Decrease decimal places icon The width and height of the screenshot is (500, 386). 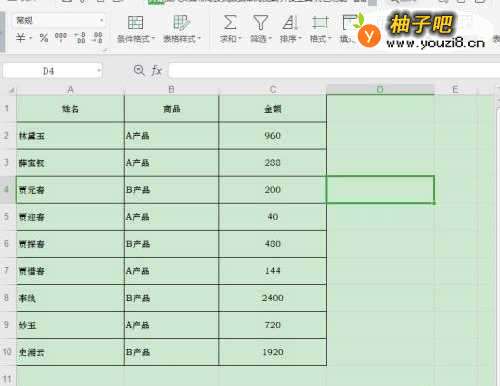98,38
